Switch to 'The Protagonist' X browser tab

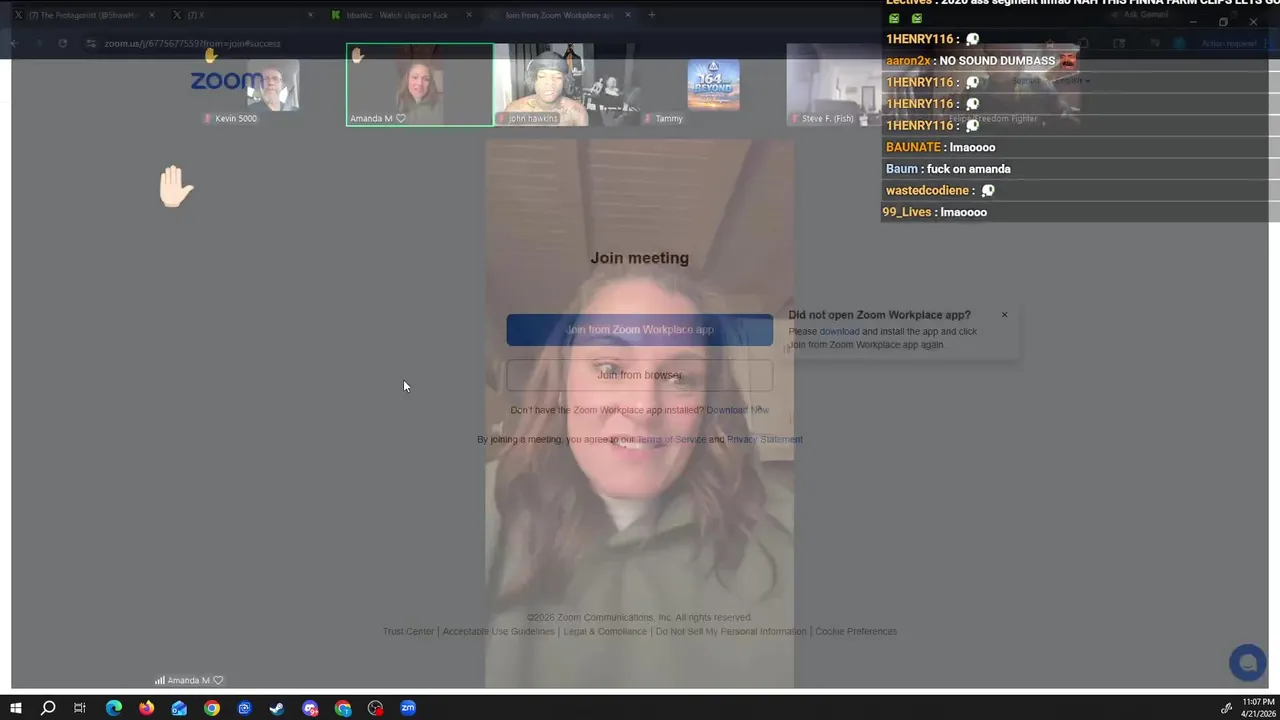coord(84,15)
